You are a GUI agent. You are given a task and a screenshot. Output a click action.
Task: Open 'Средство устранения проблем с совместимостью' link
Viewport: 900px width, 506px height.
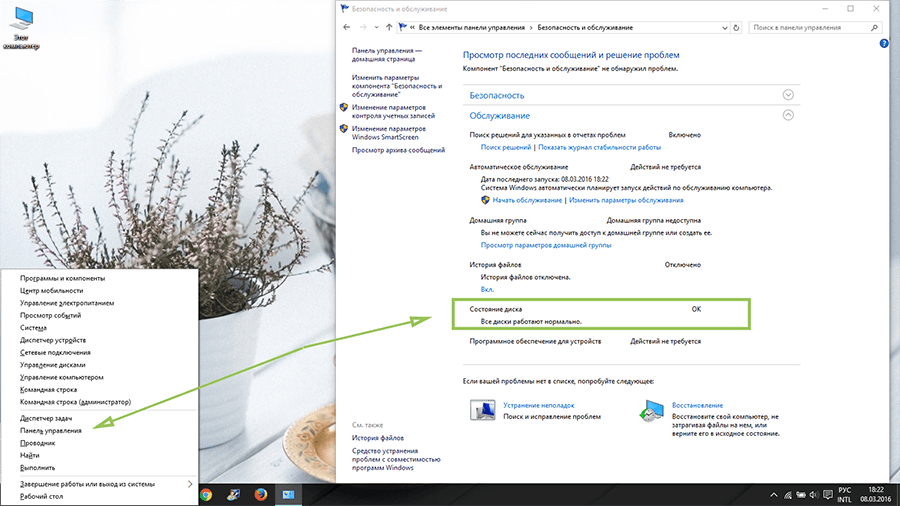coord(396,459)
